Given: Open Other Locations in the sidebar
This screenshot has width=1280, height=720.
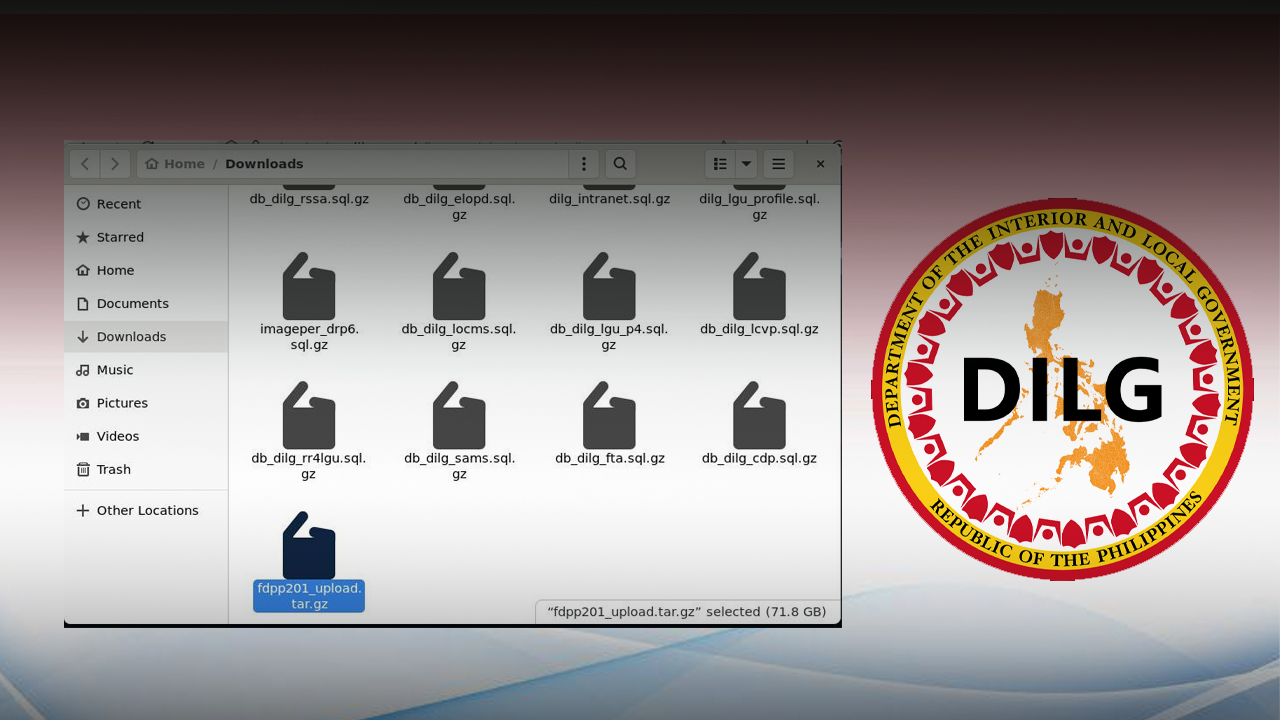Looking at the screenshot, I should [x=146, y=510].
